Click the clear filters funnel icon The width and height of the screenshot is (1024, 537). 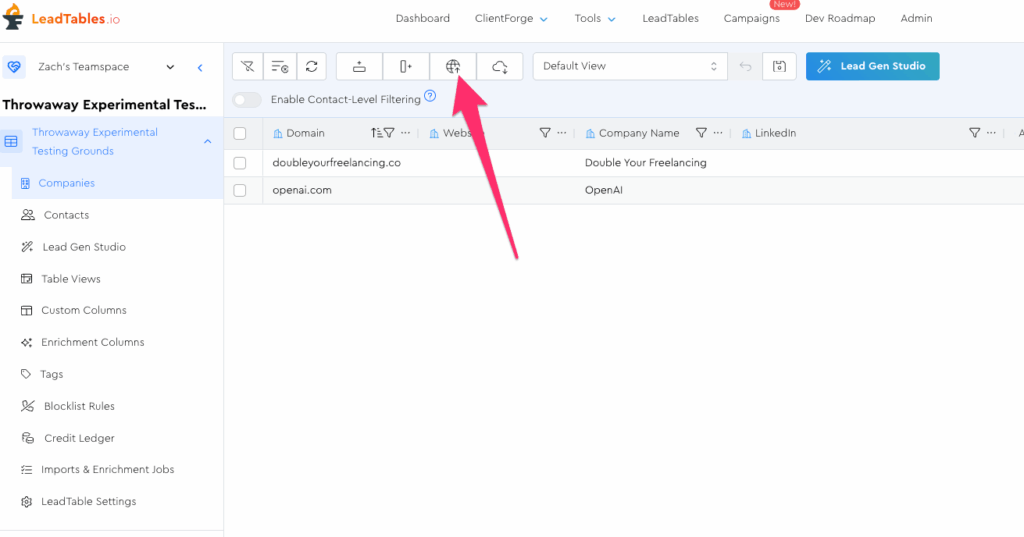(248, 67)
